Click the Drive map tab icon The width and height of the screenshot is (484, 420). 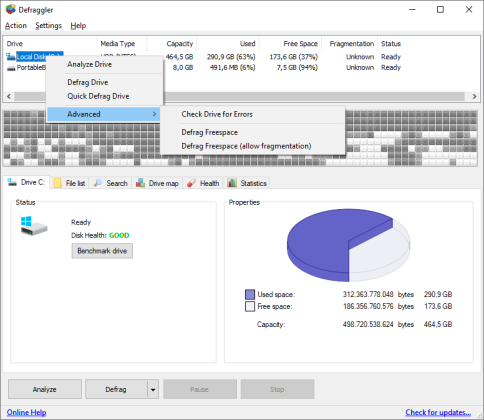[140, 183]
